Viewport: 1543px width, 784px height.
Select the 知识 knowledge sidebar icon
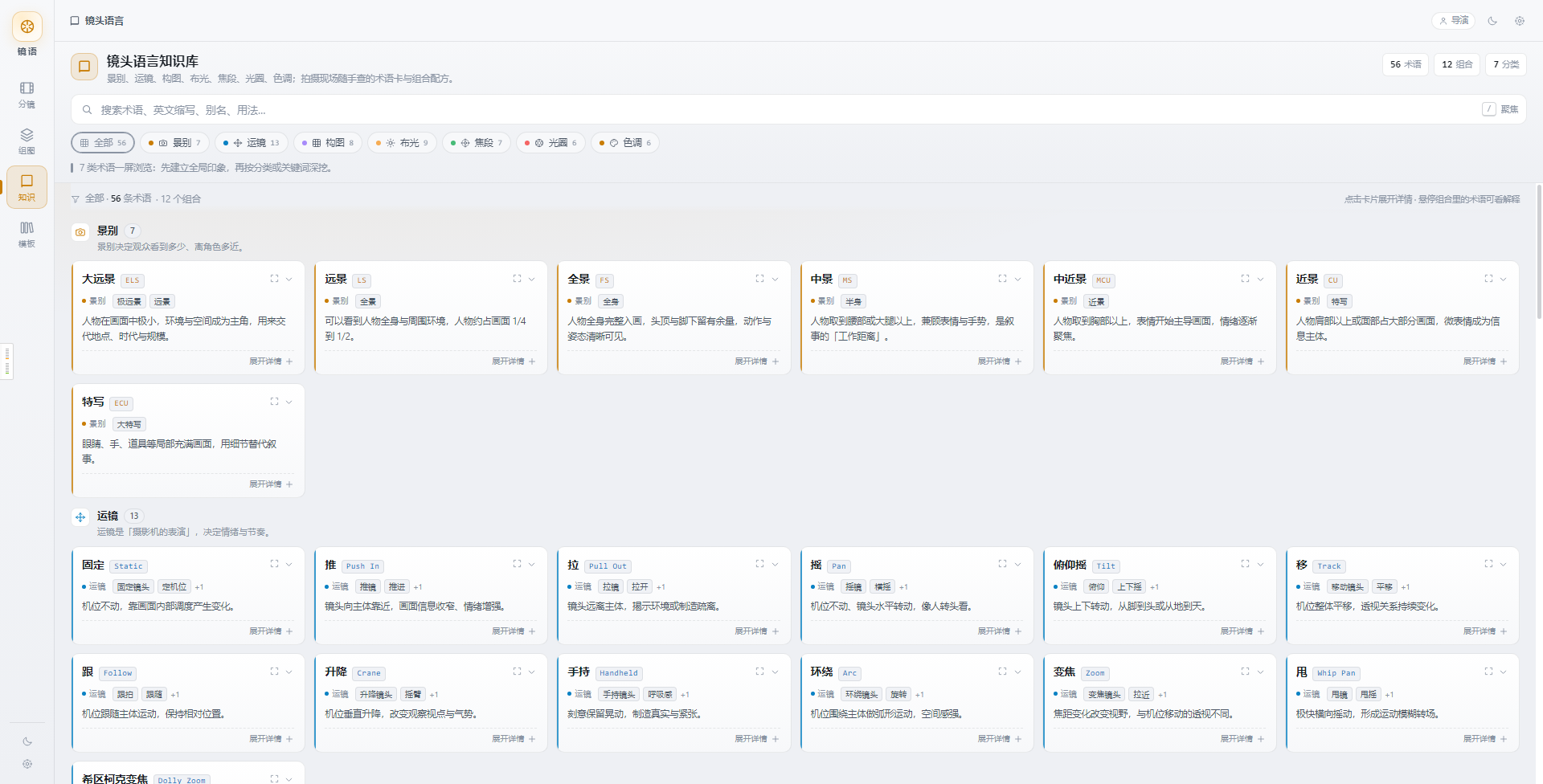27,187
